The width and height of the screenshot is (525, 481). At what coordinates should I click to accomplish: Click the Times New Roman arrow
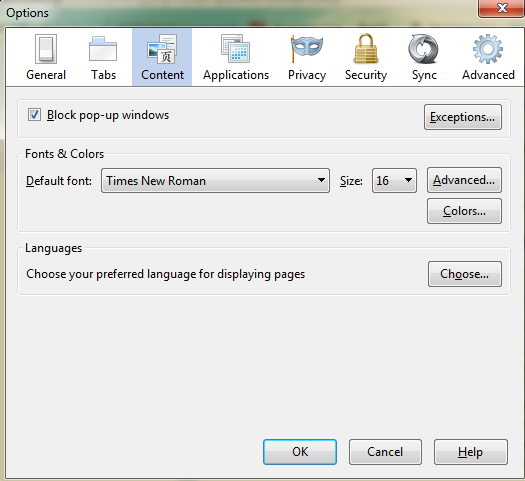tap(321, 180)
